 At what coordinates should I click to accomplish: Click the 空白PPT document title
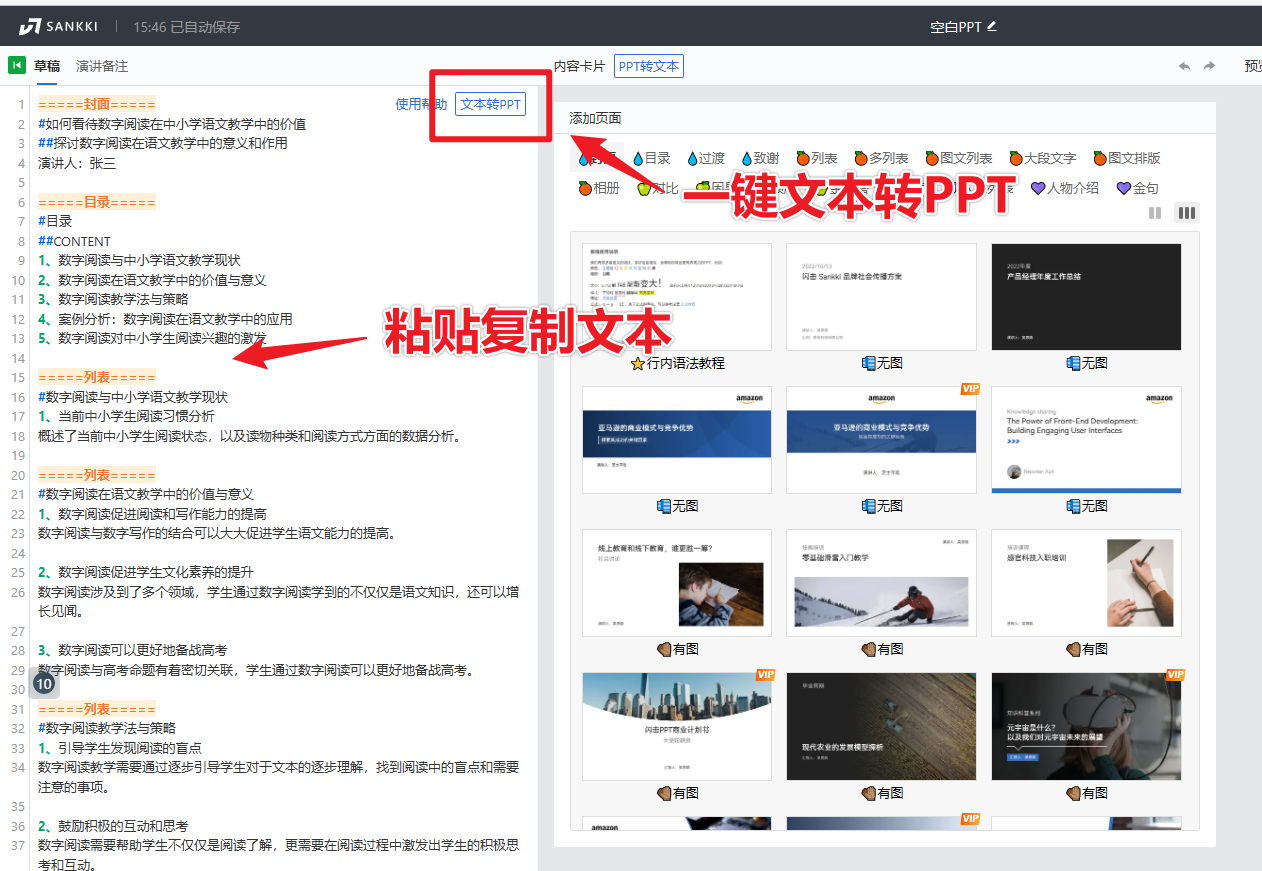pos(956,27)
